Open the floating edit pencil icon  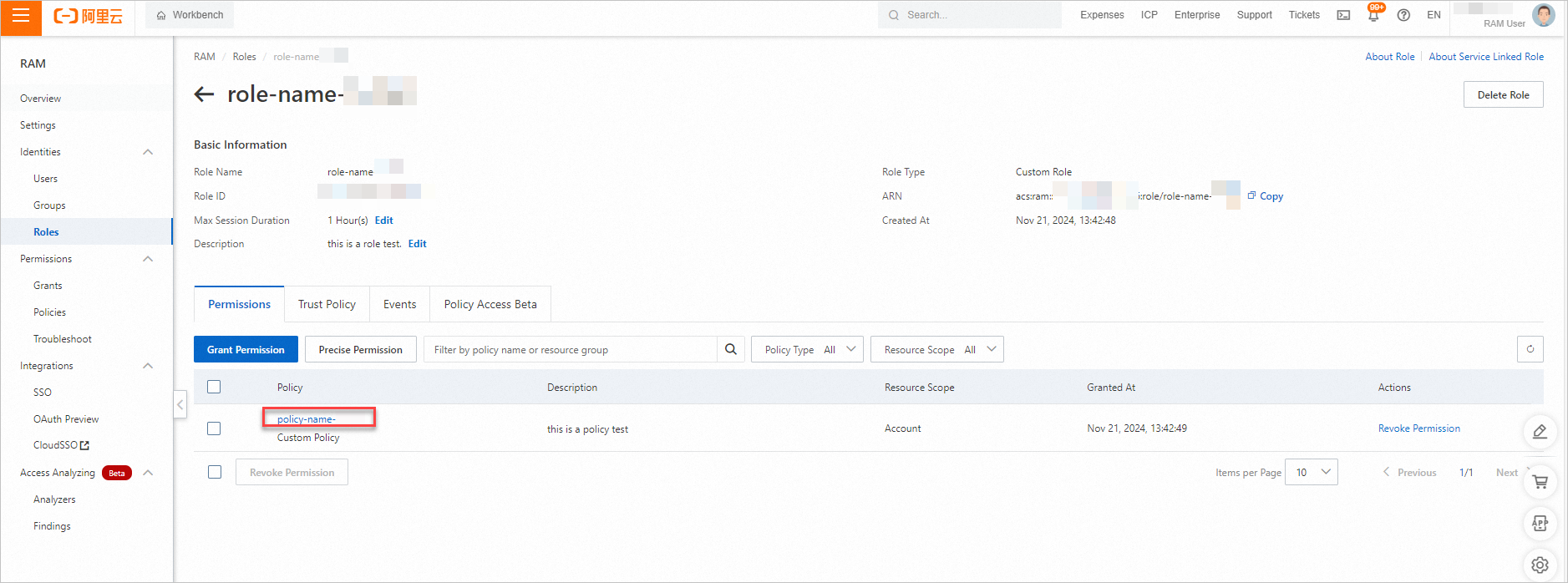(x=1540, y=432)
